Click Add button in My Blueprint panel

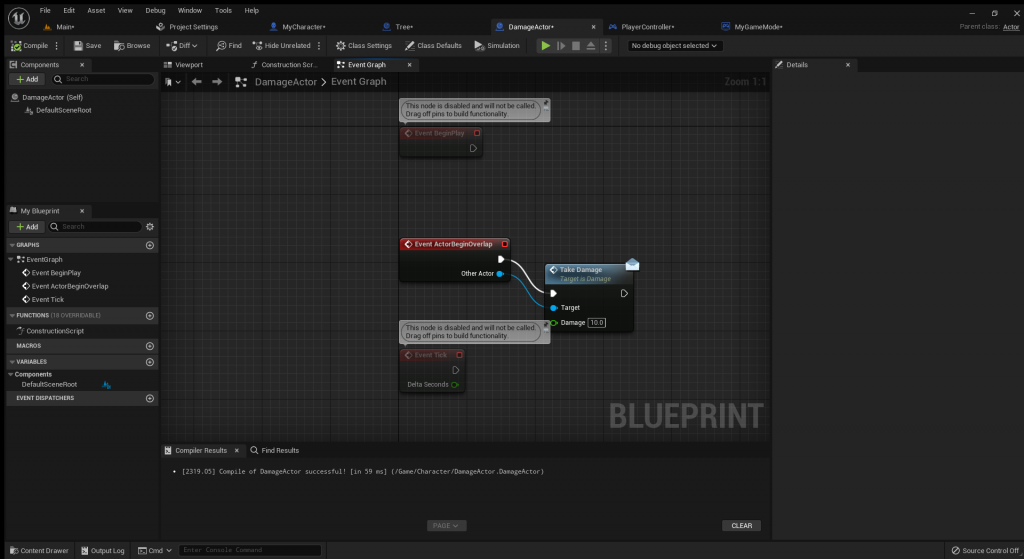coord(27,227)
